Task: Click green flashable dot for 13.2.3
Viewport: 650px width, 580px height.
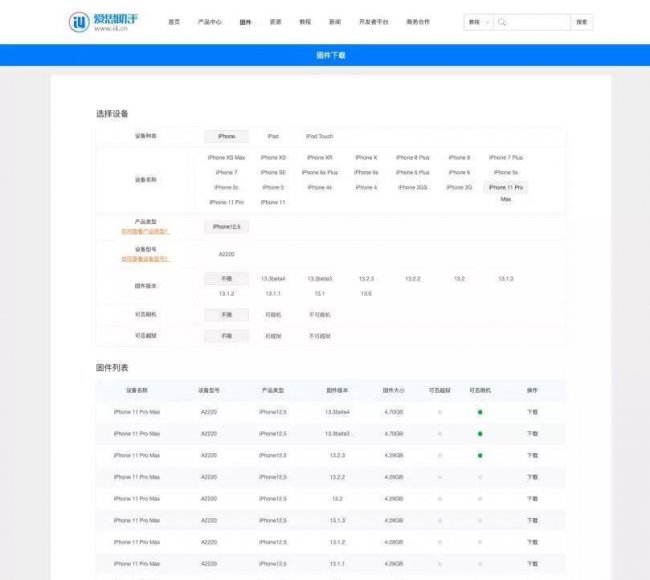Action: pyautogui.click(x=480, y=455)
